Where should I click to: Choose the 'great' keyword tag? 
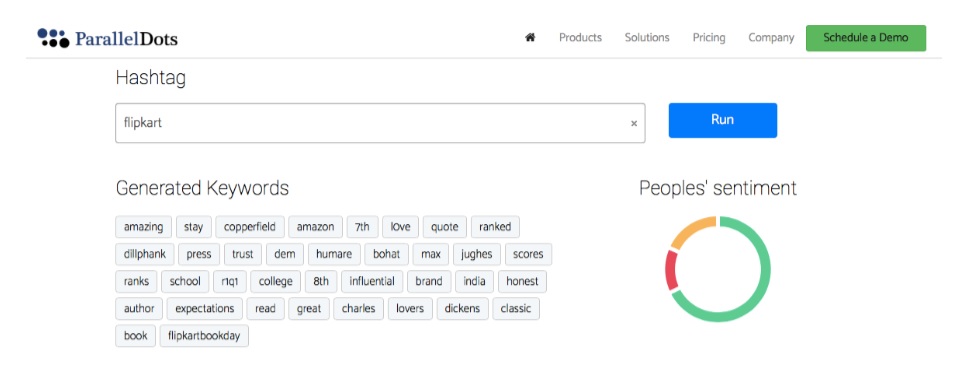coord(309,308)
